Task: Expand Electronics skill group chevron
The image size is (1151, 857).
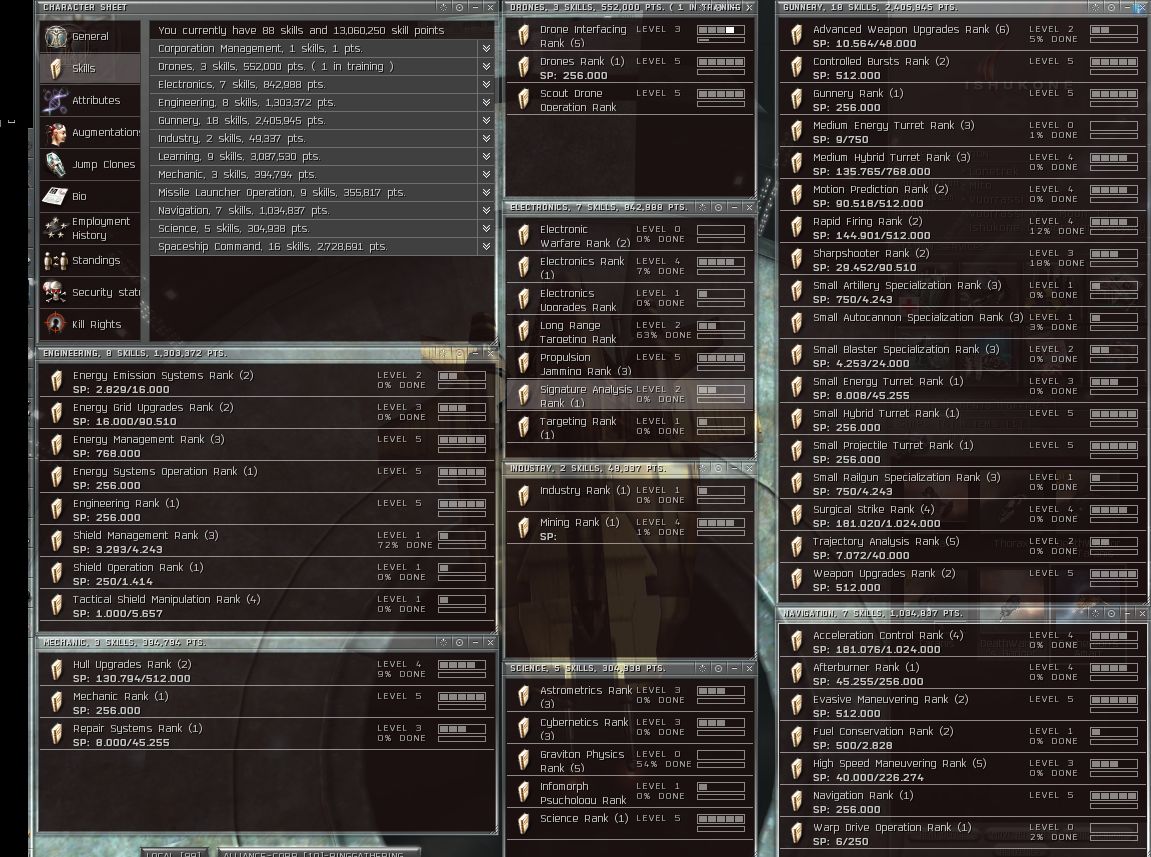Action: pyautogui.click(x=486, y=84)
